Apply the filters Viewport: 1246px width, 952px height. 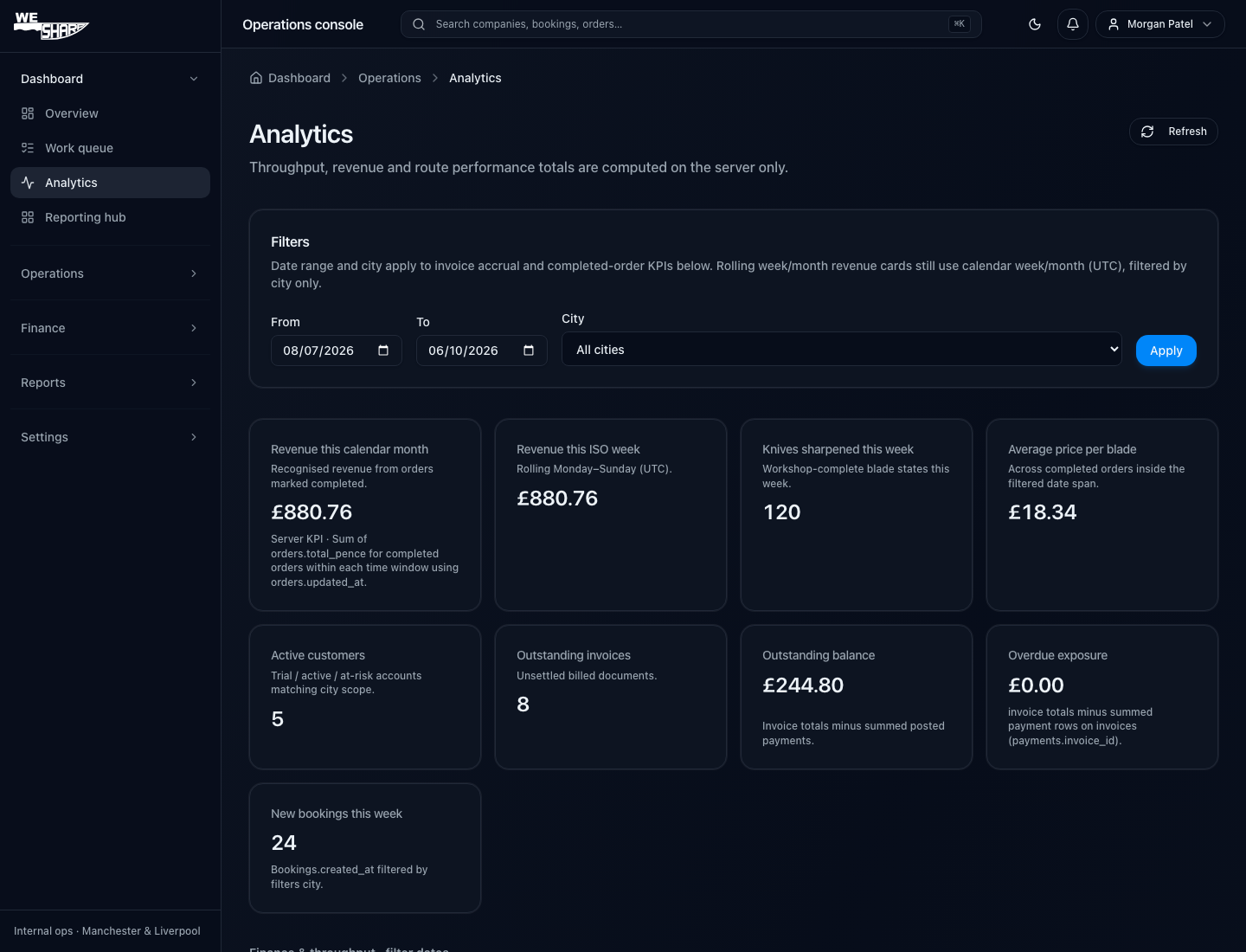coord(1166,351)
